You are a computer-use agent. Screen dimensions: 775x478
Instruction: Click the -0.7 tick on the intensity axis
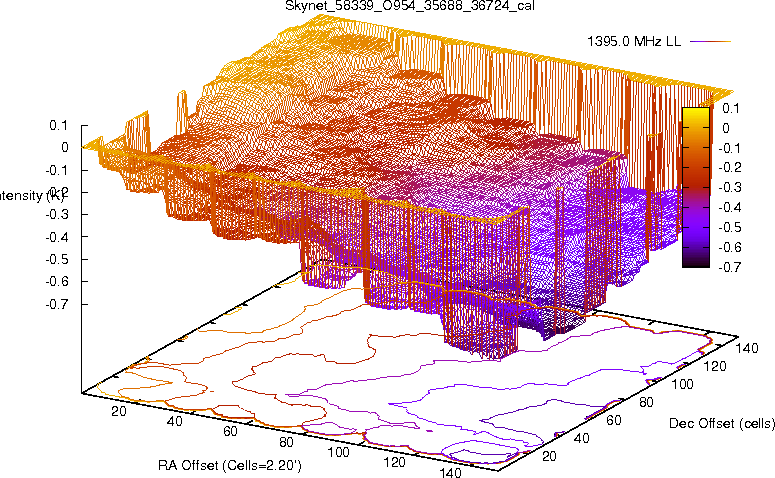(x=57, y=304)
